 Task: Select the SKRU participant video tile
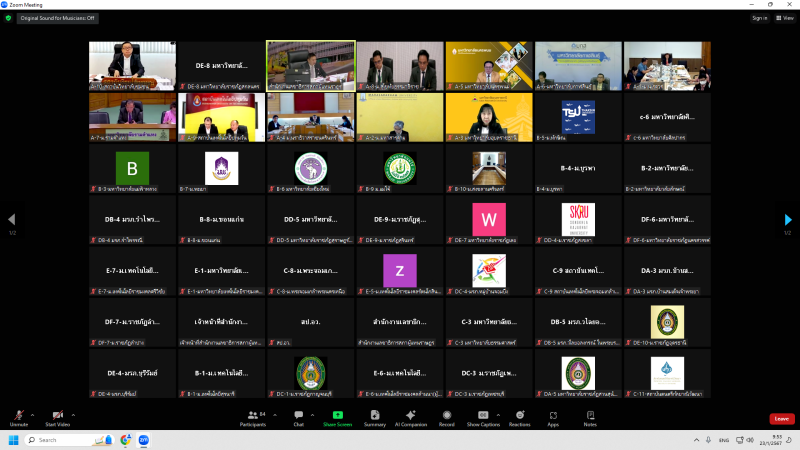(579, 220)
